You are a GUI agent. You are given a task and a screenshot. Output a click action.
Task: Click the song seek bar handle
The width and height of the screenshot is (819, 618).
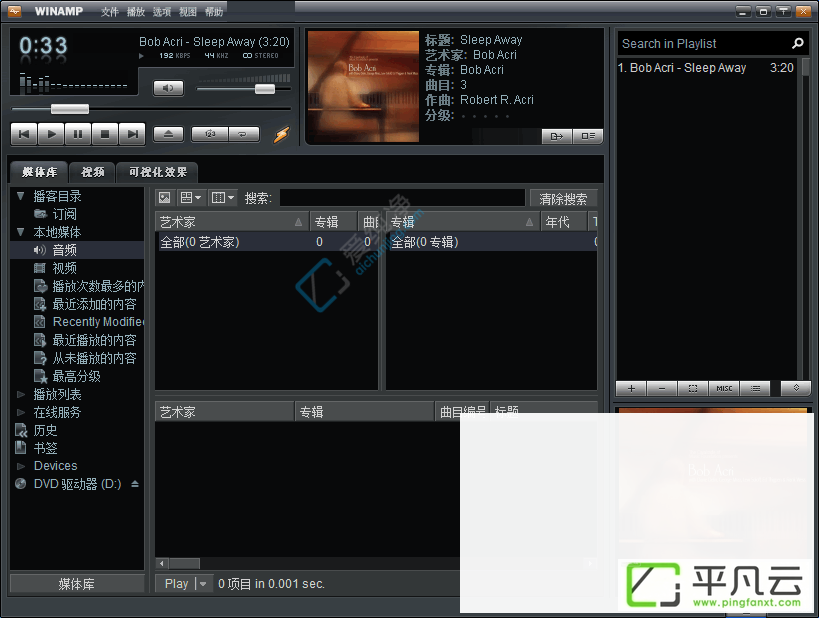pyautogui.click(x=69, y=109)
